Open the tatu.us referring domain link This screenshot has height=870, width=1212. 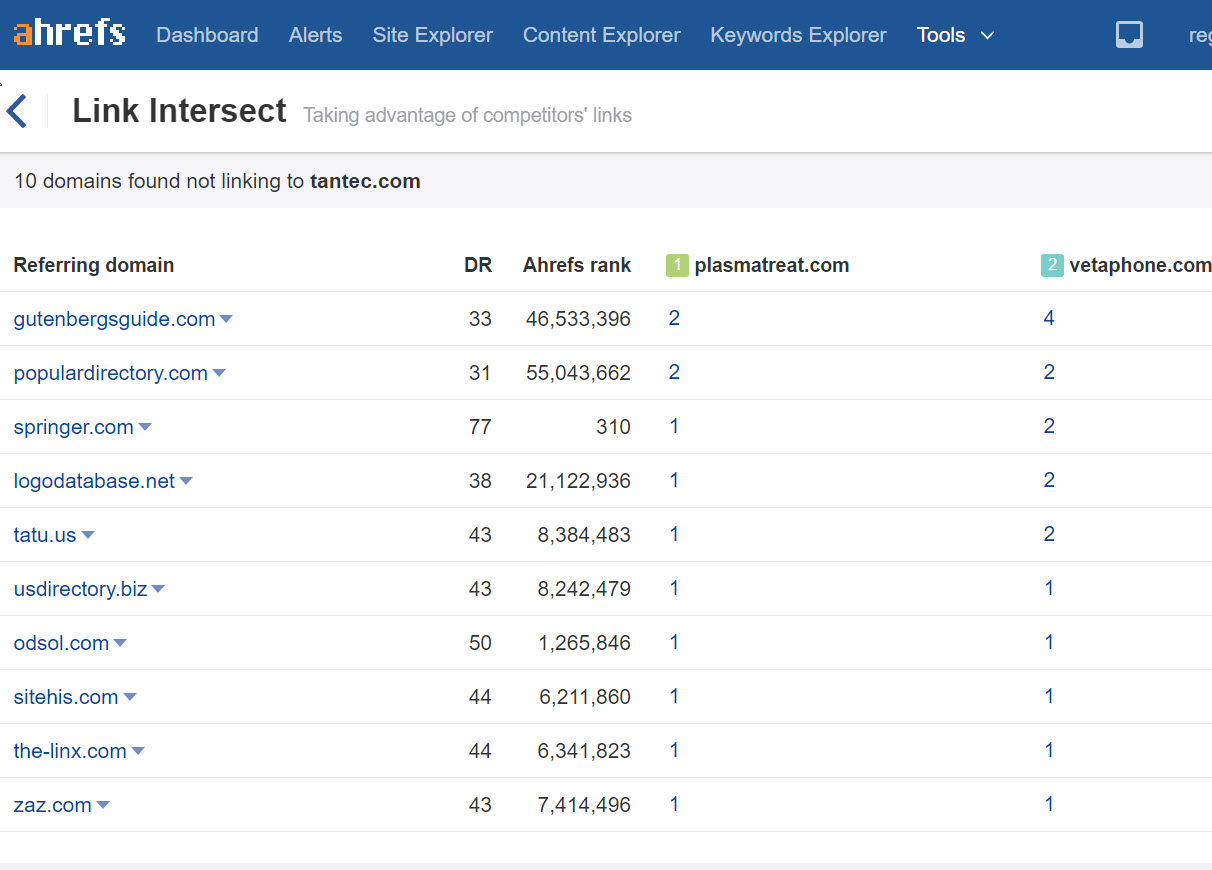click(45, 535)
